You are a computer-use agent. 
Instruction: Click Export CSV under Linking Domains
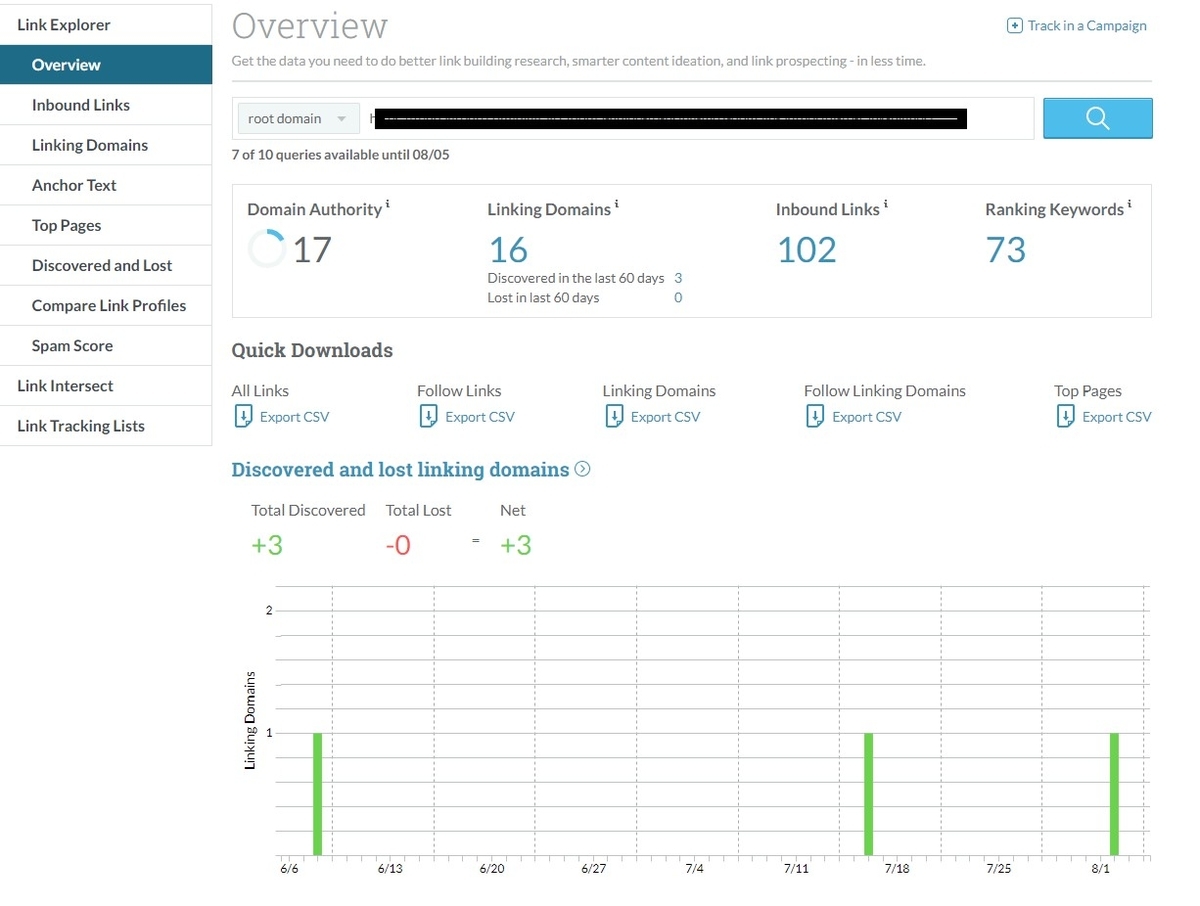pos(666,417)
